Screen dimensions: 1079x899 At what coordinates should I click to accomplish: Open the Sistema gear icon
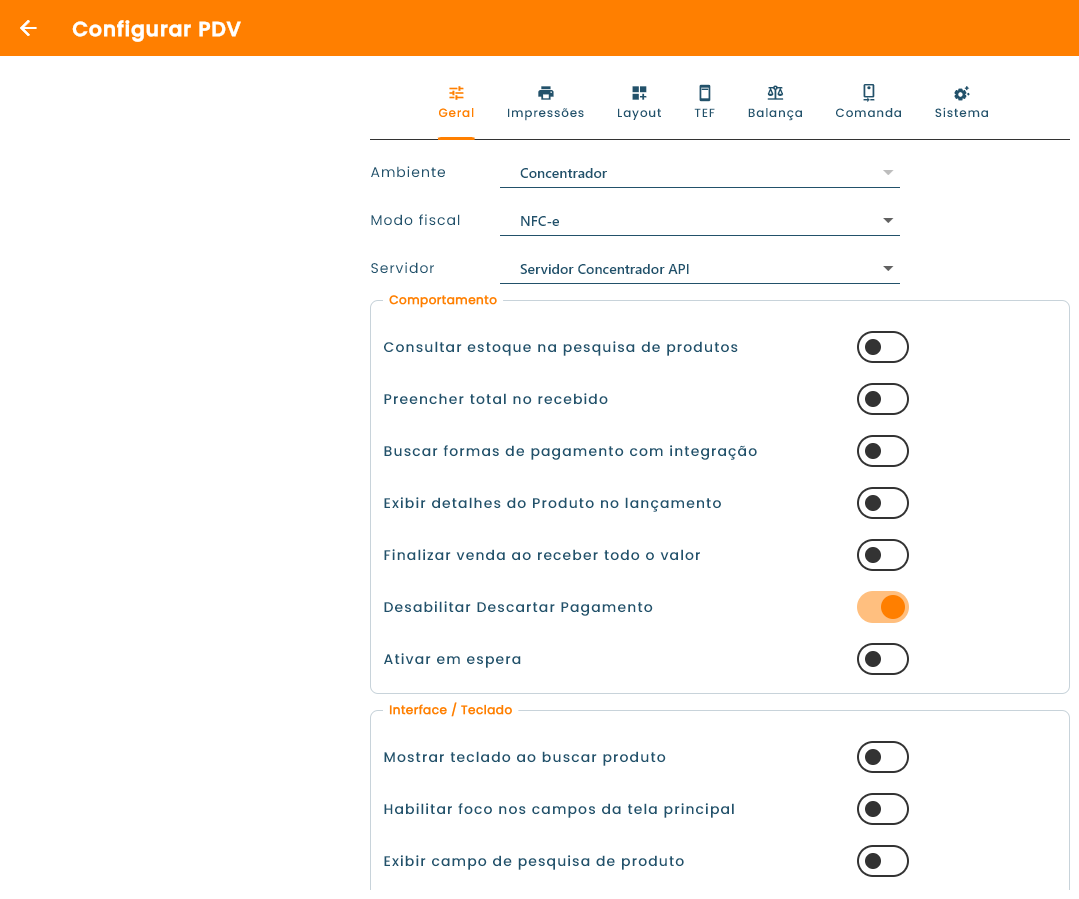[x=961, y=93]
